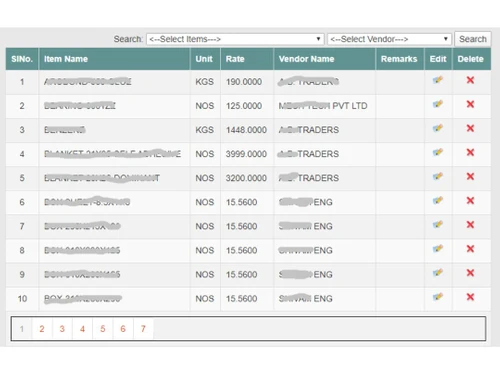Click the rate value 125.0000
This screenshot has width=500, height=375.
coord(244,106)
